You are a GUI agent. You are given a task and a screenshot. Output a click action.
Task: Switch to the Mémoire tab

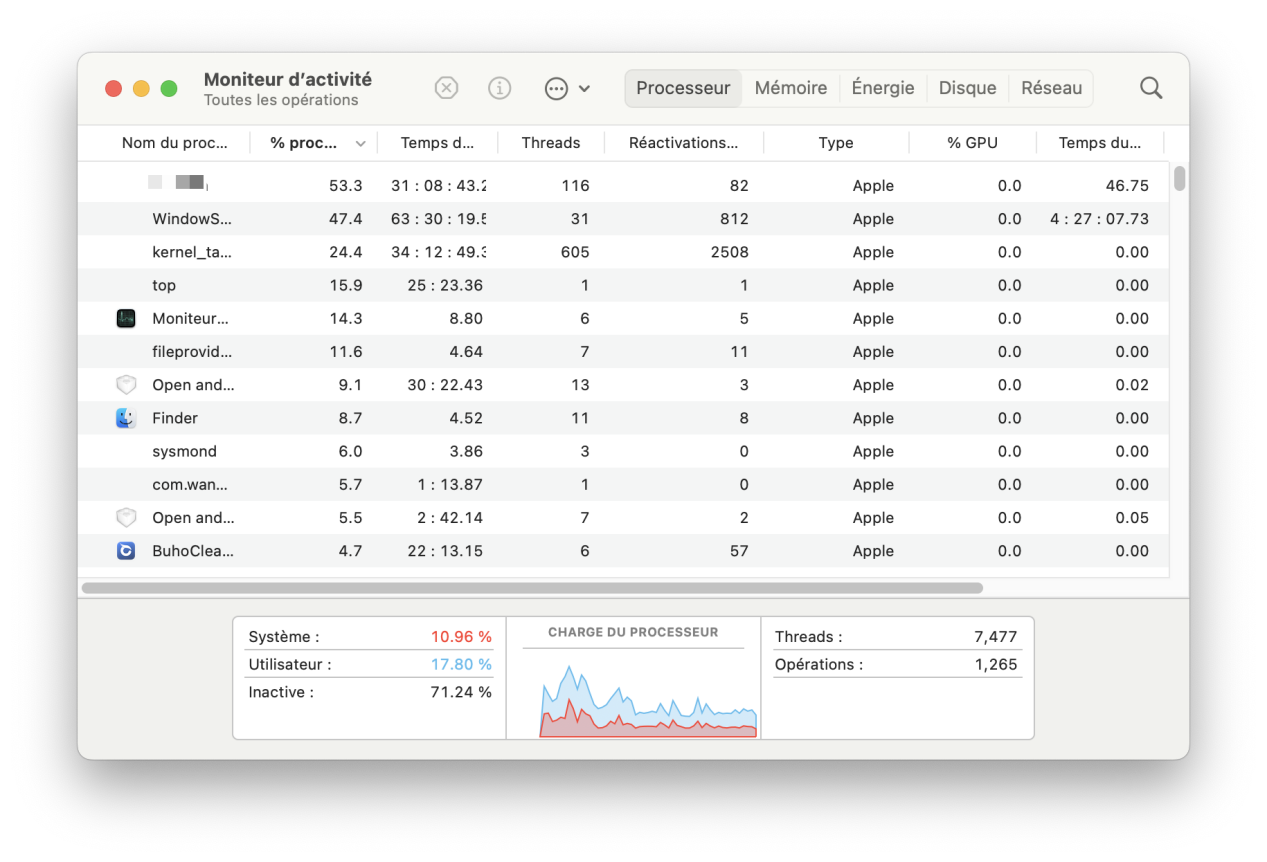pos(790,88)
